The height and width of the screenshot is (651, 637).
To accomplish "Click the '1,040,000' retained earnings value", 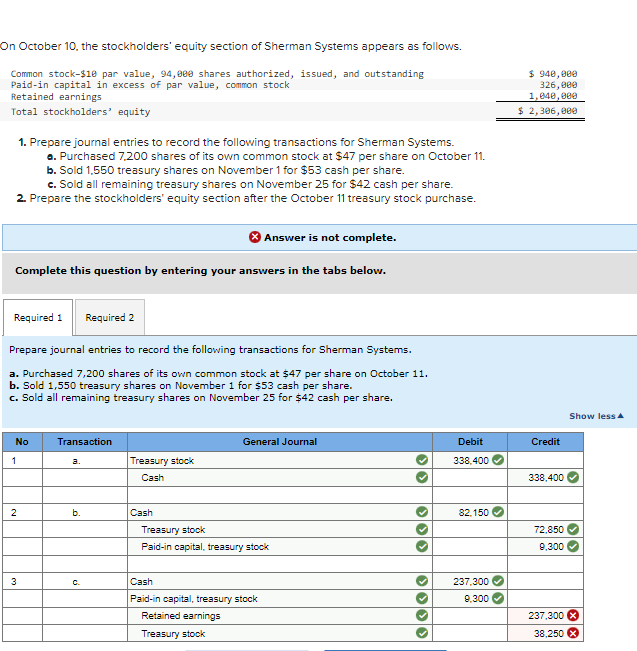I will (553, 96).
